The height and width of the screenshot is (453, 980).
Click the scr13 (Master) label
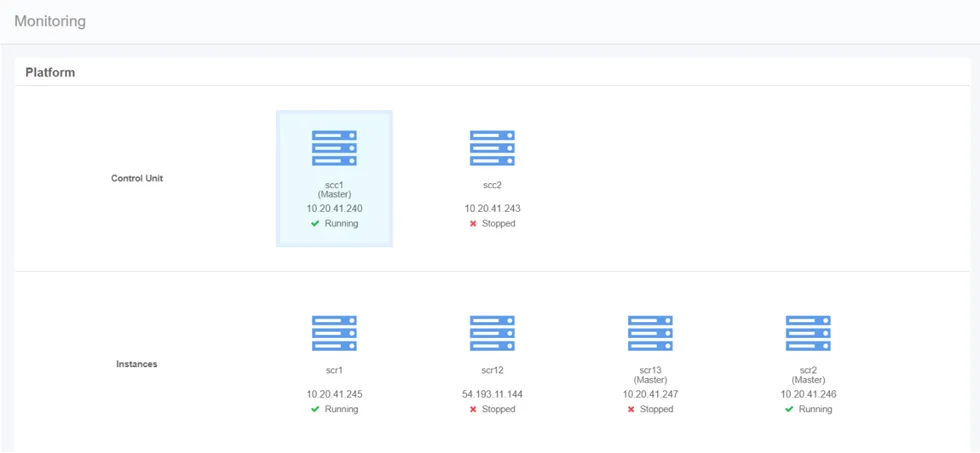point(650,375)
